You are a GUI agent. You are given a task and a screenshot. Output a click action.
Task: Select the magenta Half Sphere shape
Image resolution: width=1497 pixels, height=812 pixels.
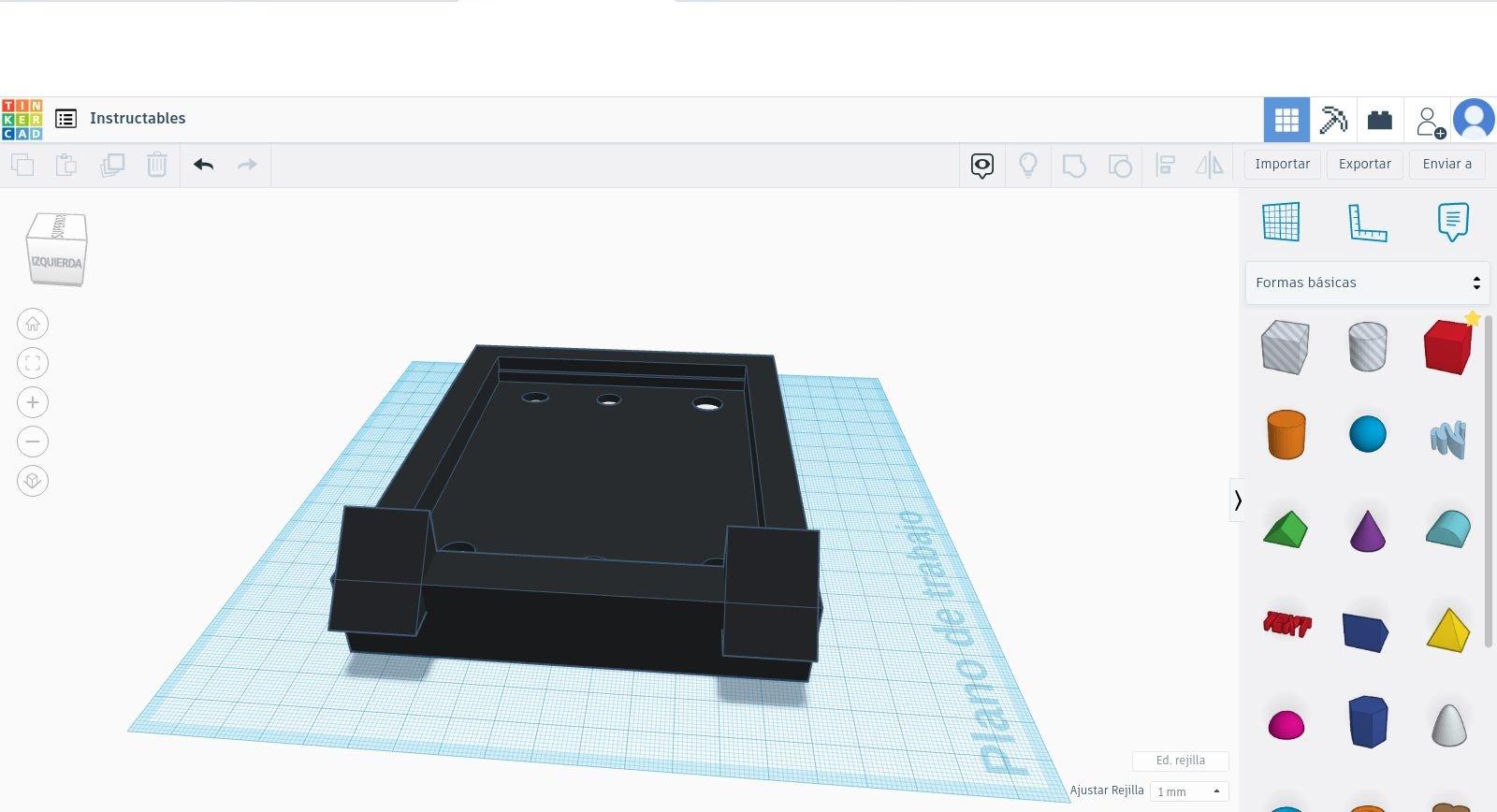coord(1286,725)
